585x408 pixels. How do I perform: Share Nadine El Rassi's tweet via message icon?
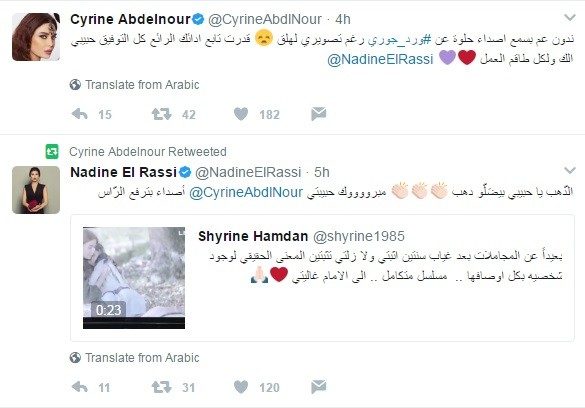[319, 387]
